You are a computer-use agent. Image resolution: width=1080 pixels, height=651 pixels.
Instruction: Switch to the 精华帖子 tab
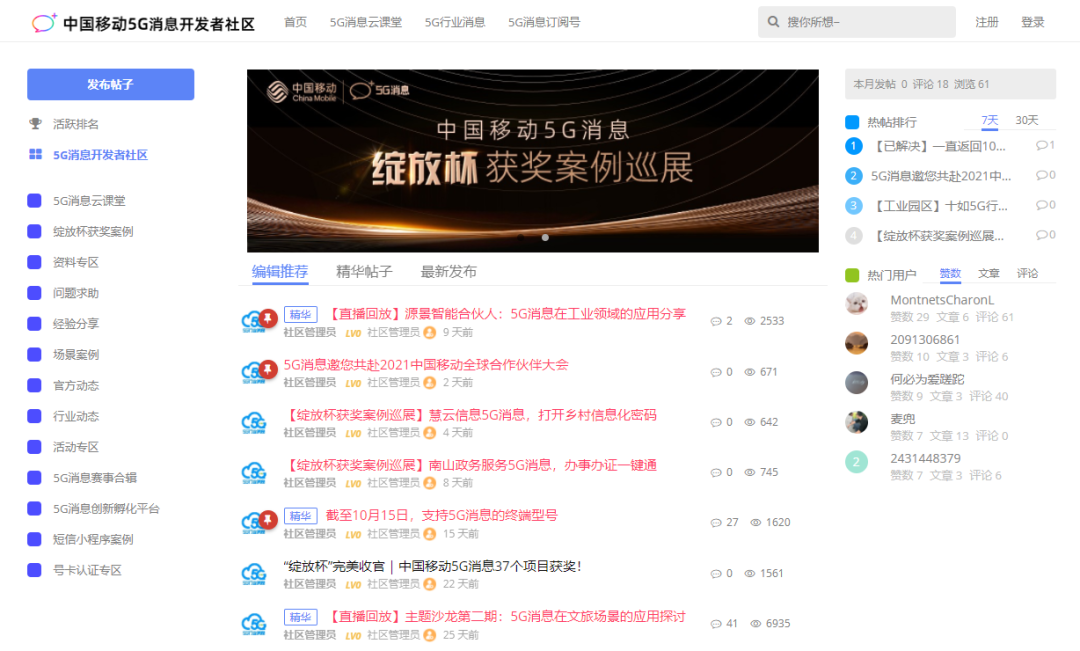click(364, 271)
